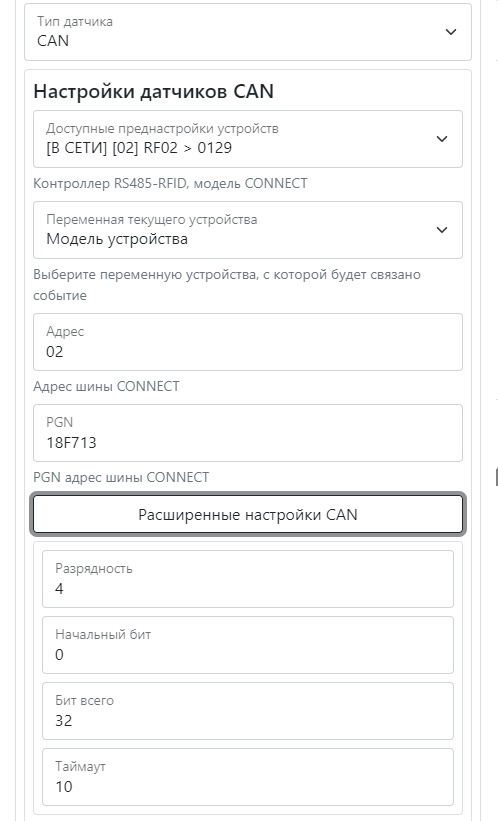Viewport: 498px width, 821px height.
Task: Click the Таймаут input field
Action: (x=248, y=777)
